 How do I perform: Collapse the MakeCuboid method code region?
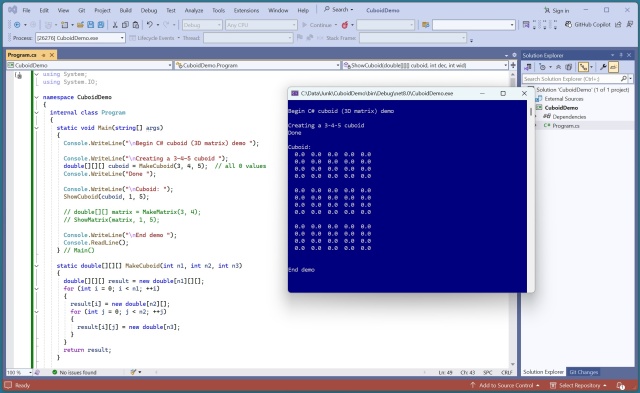37,266
